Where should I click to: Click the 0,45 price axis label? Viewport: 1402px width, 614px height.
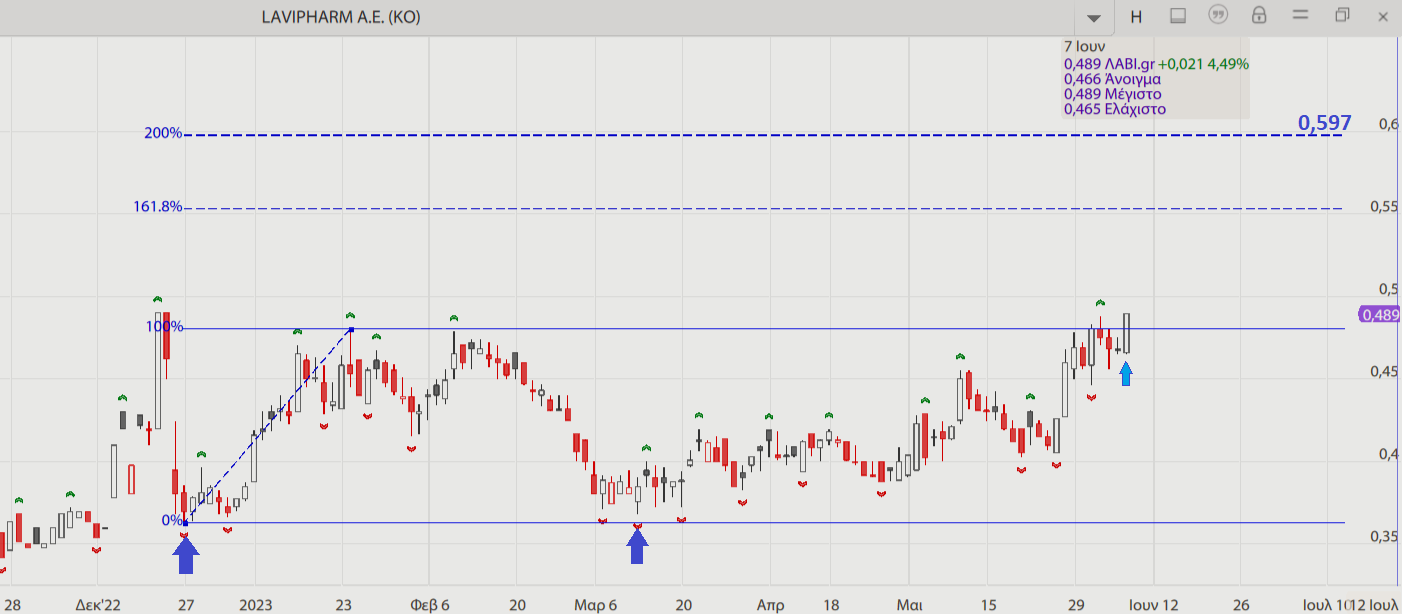pos(1384,371)
